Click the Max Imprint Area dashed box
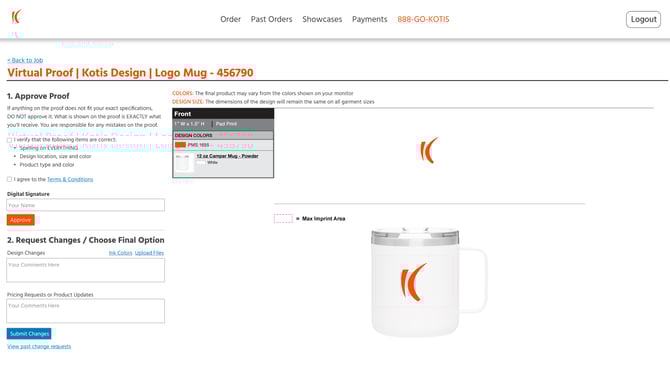Viewport: 670px width, 377px height. 283,218
